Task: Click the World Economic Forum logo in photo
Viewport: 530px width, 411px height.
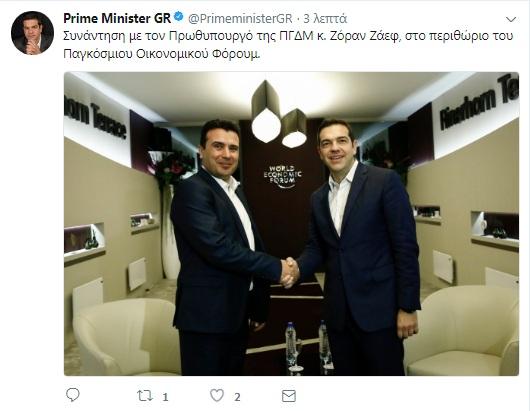Action: tap(283, 176)
